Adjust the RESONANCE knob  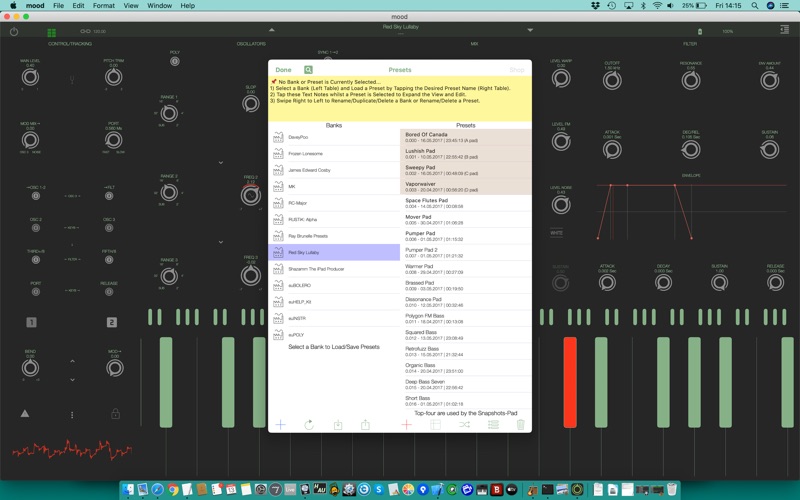click(x=691, y=80)
